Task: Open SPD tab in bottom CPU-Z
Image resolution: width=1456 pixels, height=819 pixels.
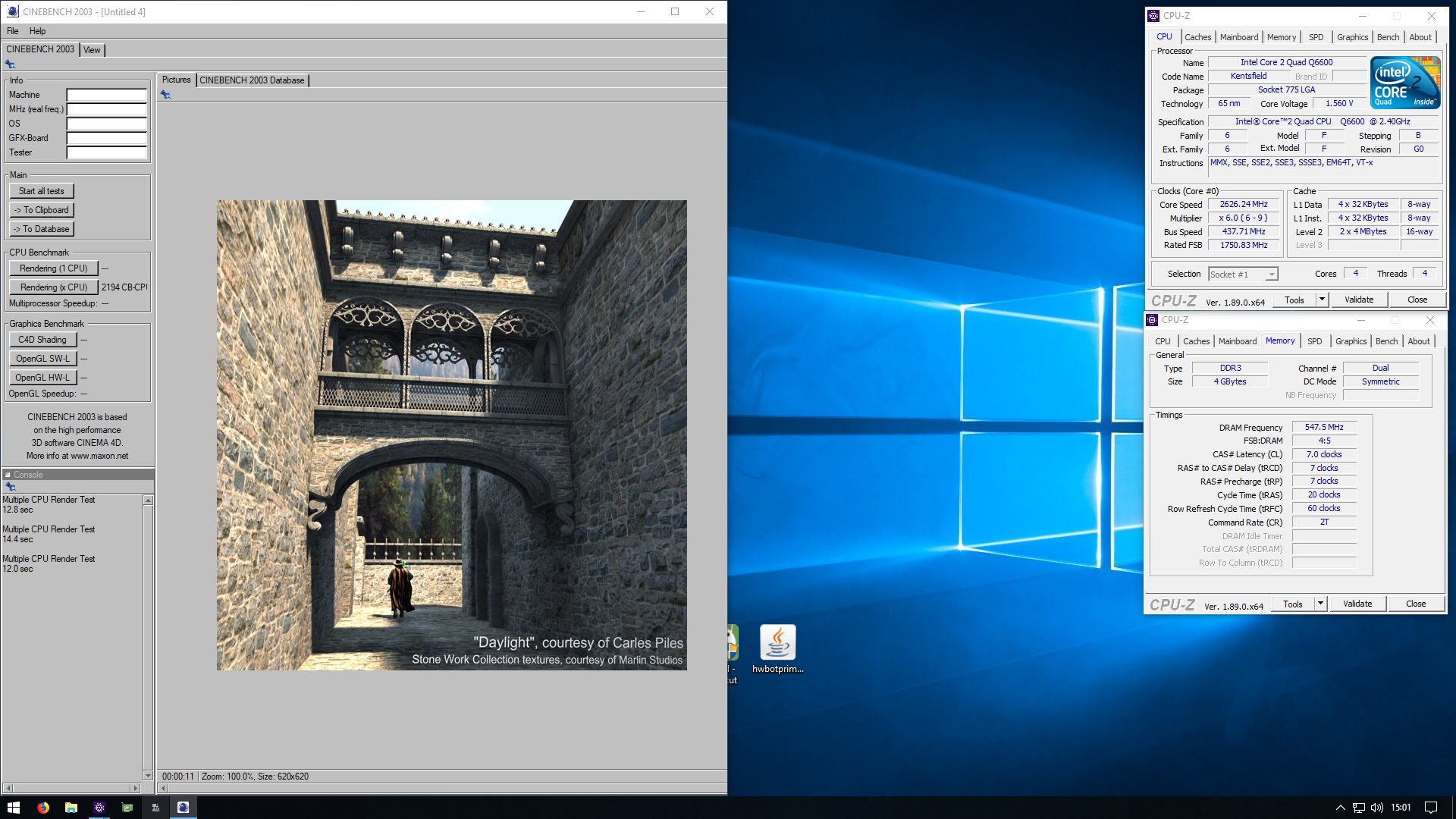Action: point(1315,341)
